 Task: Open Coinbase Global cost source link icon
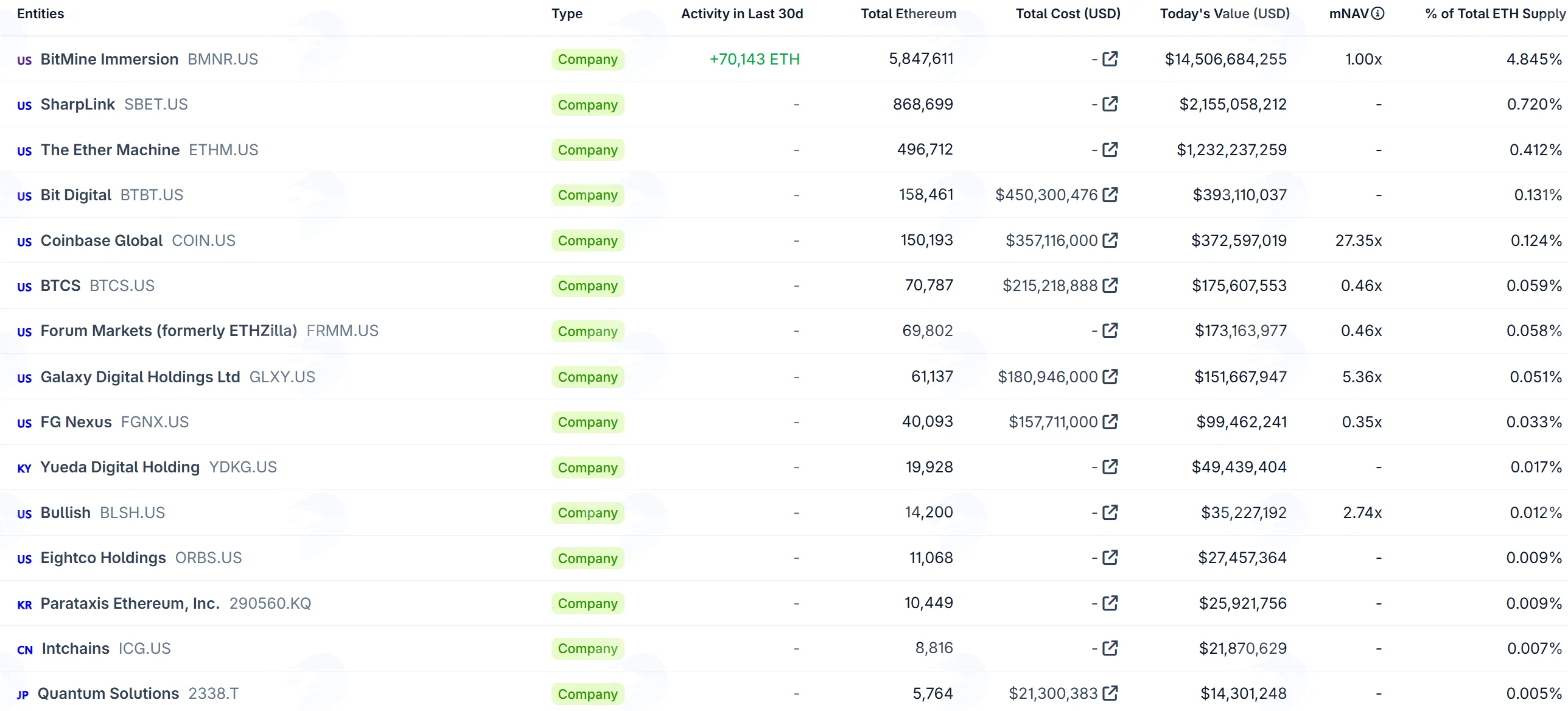coord(1110,240)
